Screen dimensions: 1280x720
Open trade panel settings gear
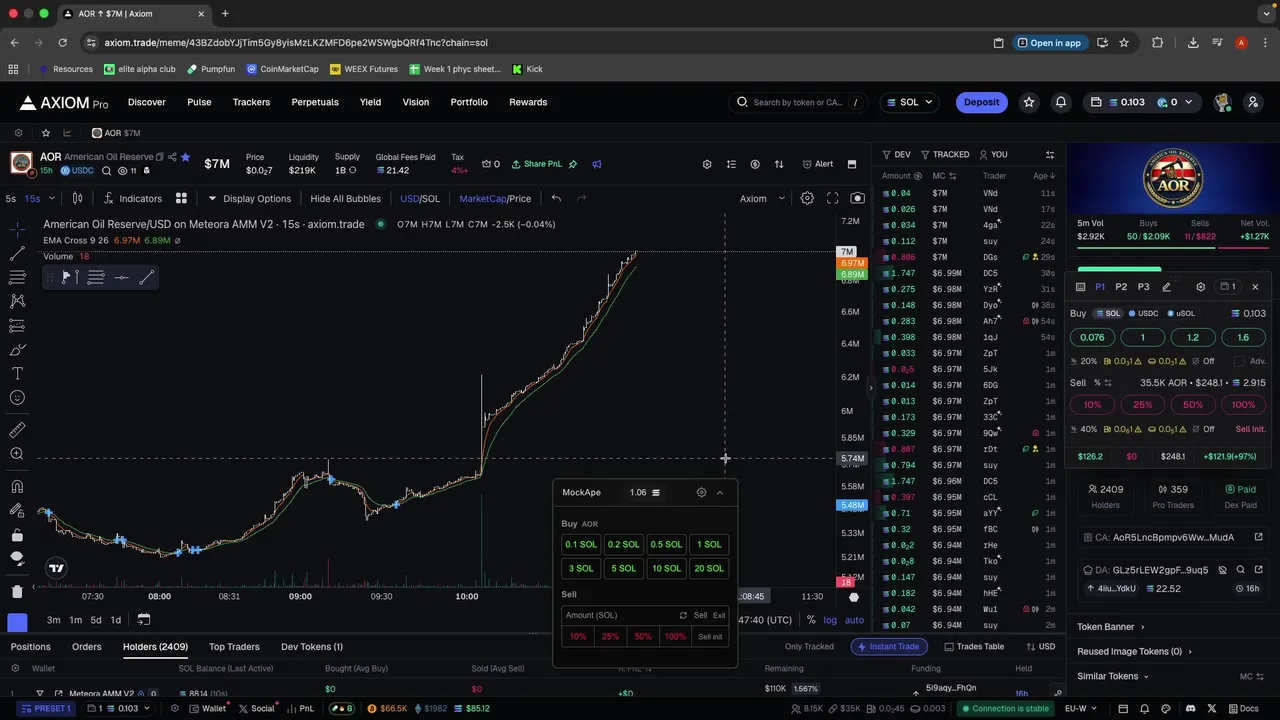(1201, 287)
